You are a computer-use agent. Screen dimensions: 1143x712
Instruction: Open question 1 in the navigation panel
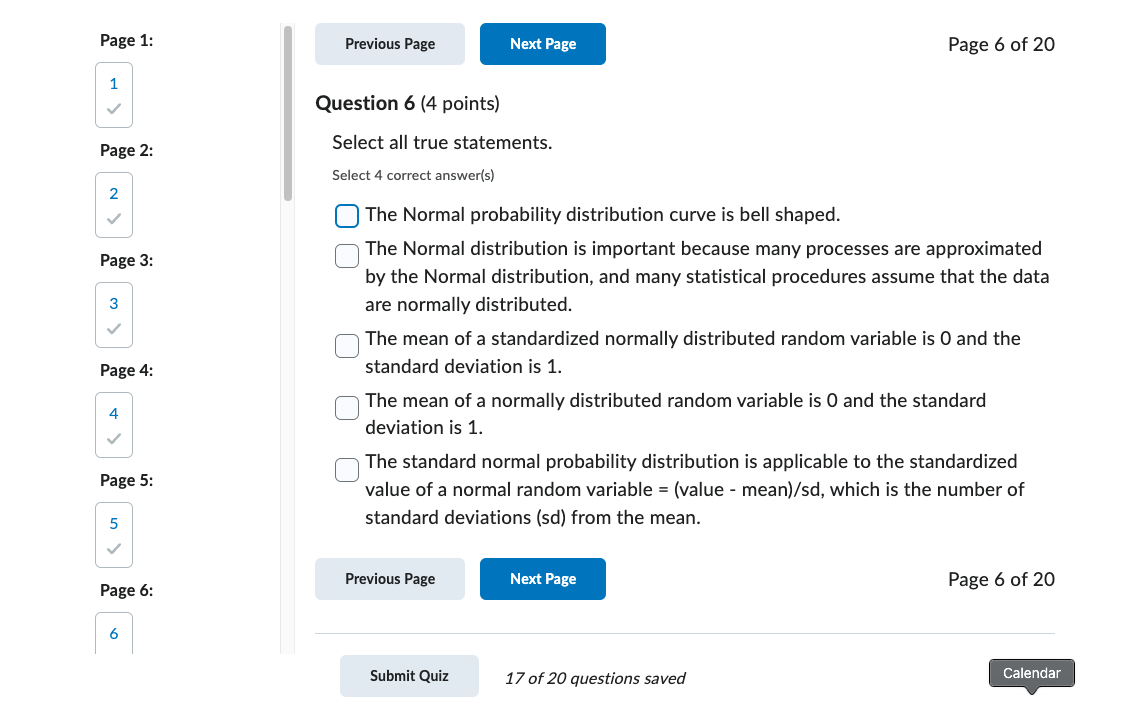tap(114, 95)
